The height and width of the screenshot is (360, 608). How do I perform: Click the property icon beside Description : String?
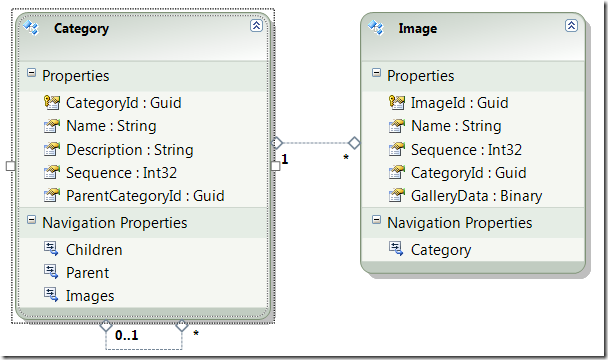(x=52, y=150)
